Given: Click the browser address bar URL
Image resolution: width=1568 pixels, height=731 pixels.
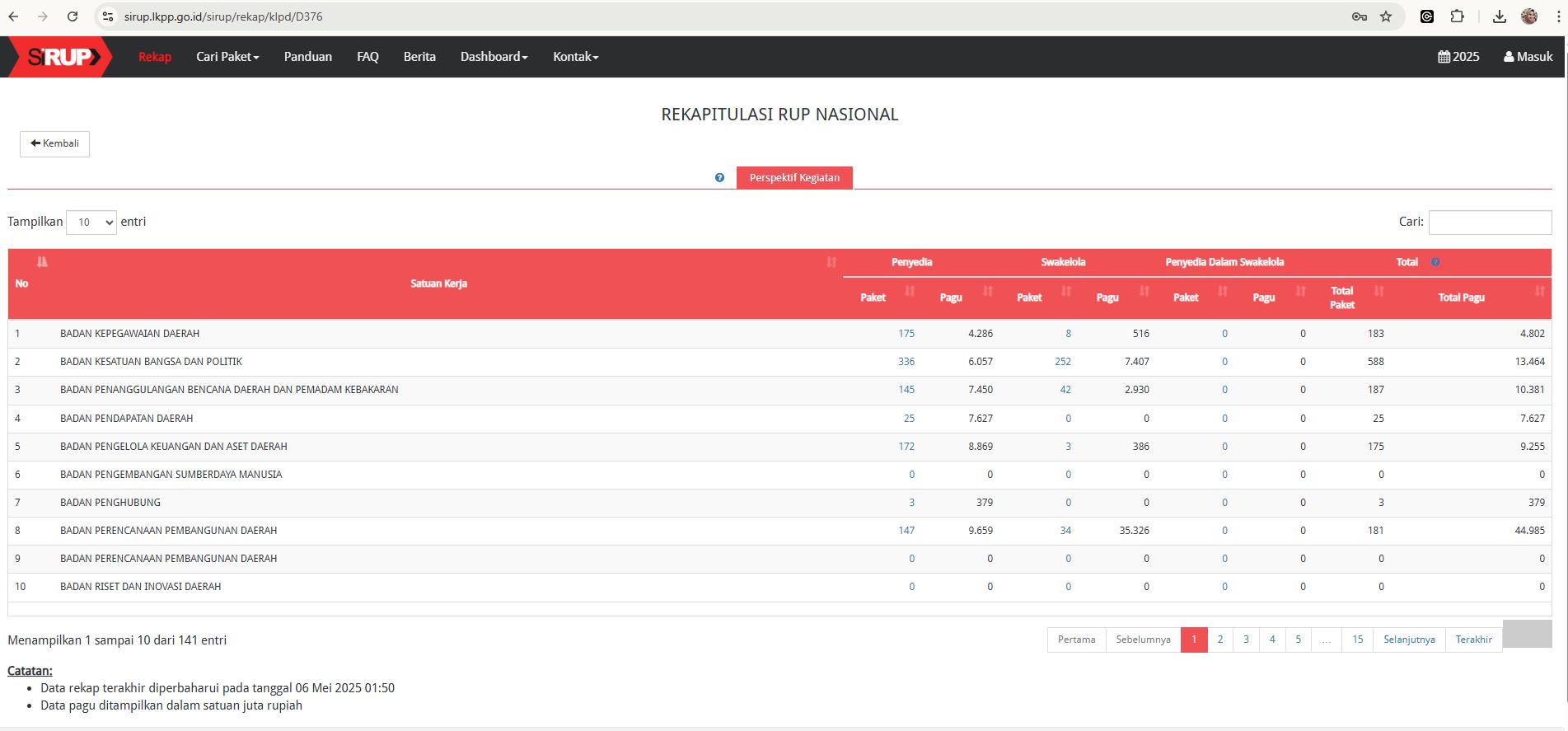Looking at the screenshot, I should [x=223, y=16].
